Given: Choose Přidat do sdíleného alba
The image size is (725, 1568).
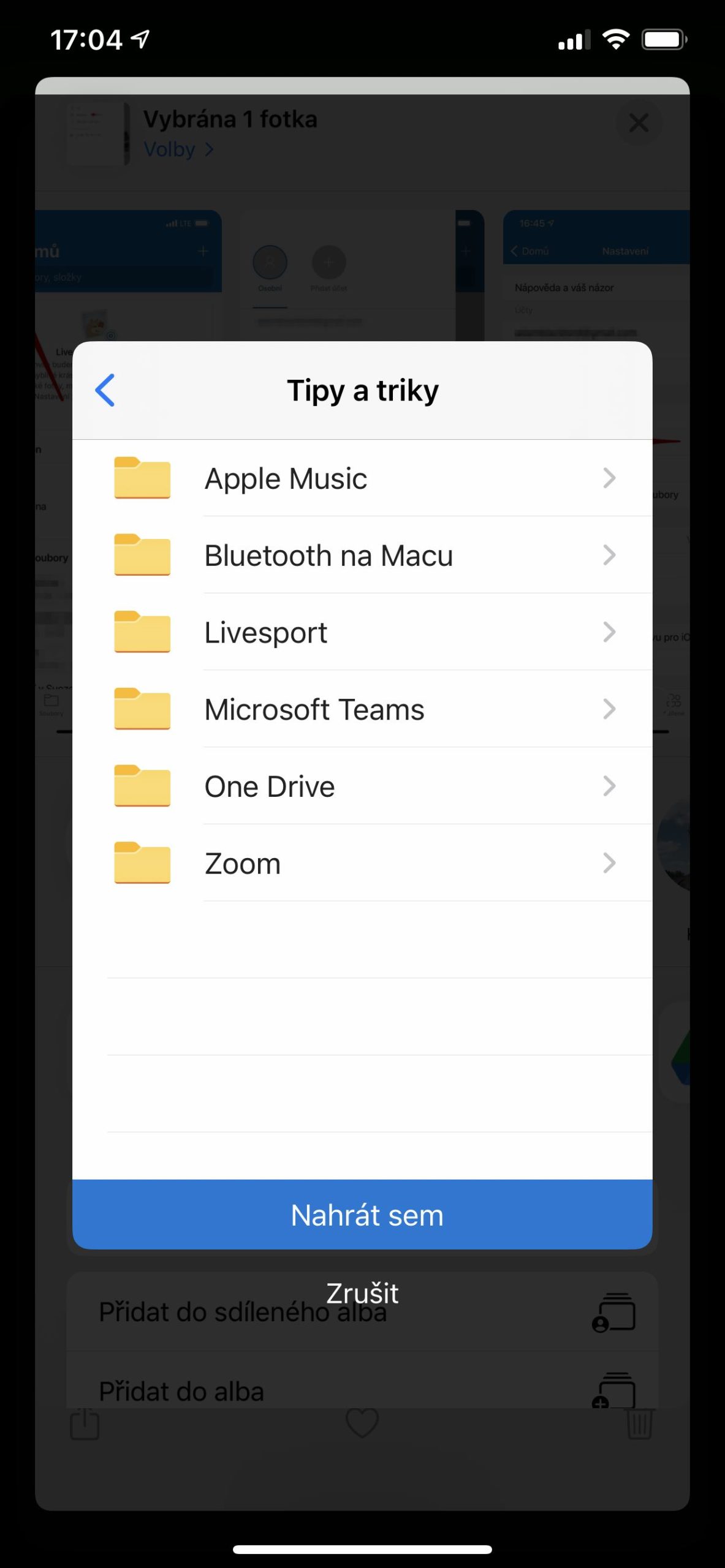Looking at the screenshot, I should coord(362,1312).
